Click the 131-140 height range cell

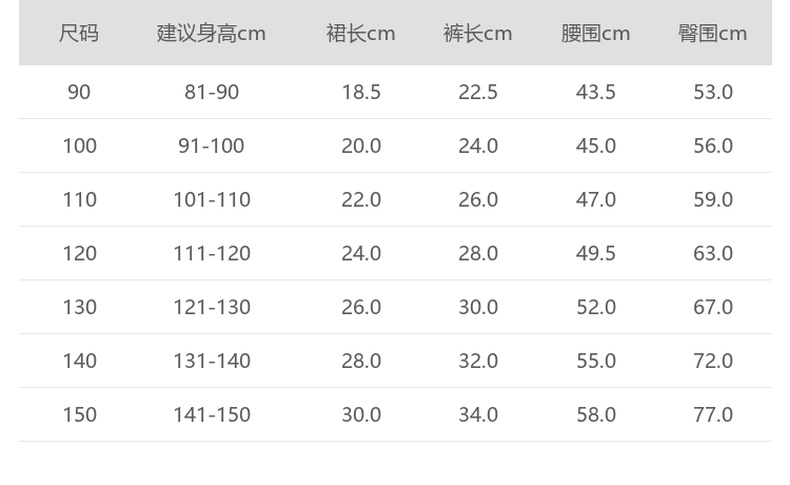pyautogui.click(x=211, y=361)
